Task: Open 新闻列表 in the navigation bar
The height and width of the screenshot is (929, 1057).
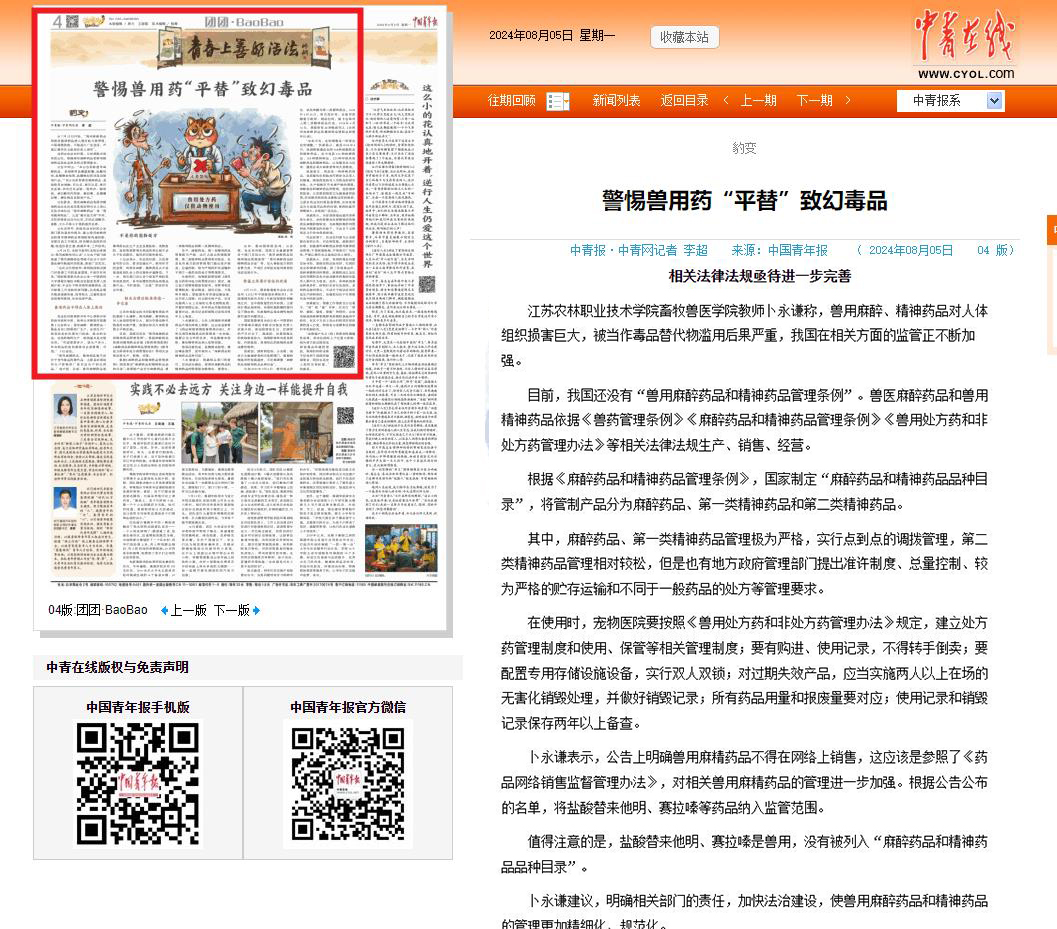Action: tap(616, 100)
